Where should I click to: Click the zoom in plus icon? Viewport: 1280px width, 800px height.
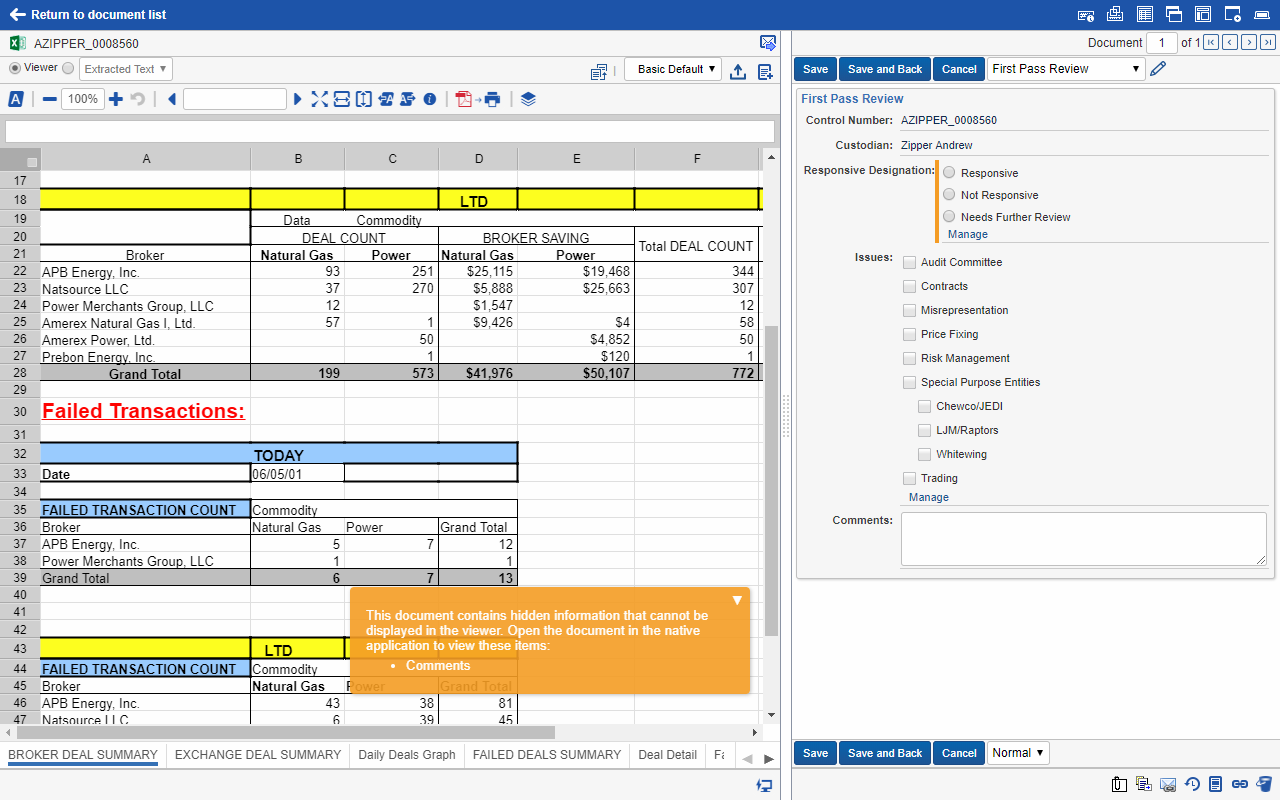click(116, 99)
